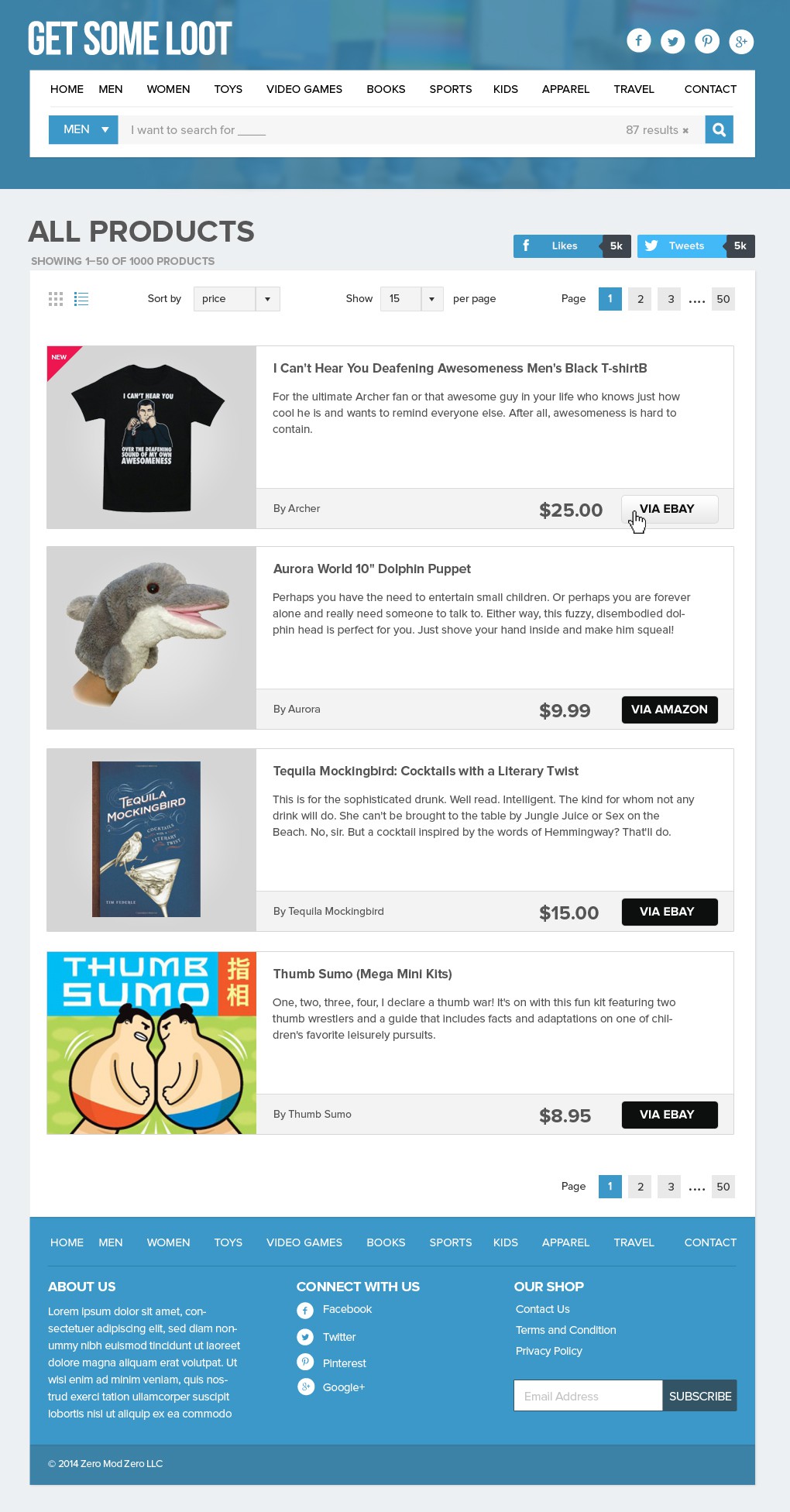This screenshot has width=790, height=1512.
Task: Open Twitter icon in the header
Action: pyautogui.click(x=673, y=41)
